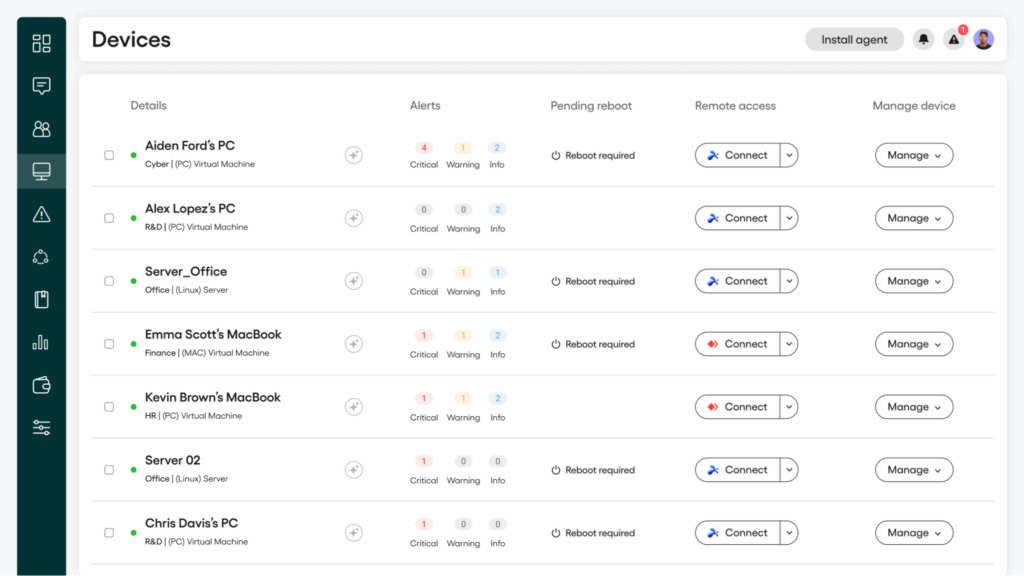Click the warning count badge for Server_Office
This screenshot has height=576, width=1024.
pyautogui.click(x=463, y=272)
